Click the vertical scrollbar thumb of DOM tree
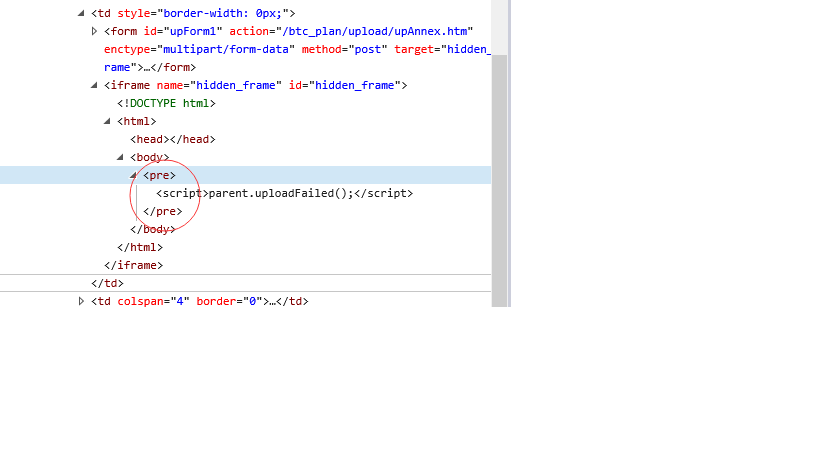This screenshot has height=460, width=819. (x=499, y=181)
